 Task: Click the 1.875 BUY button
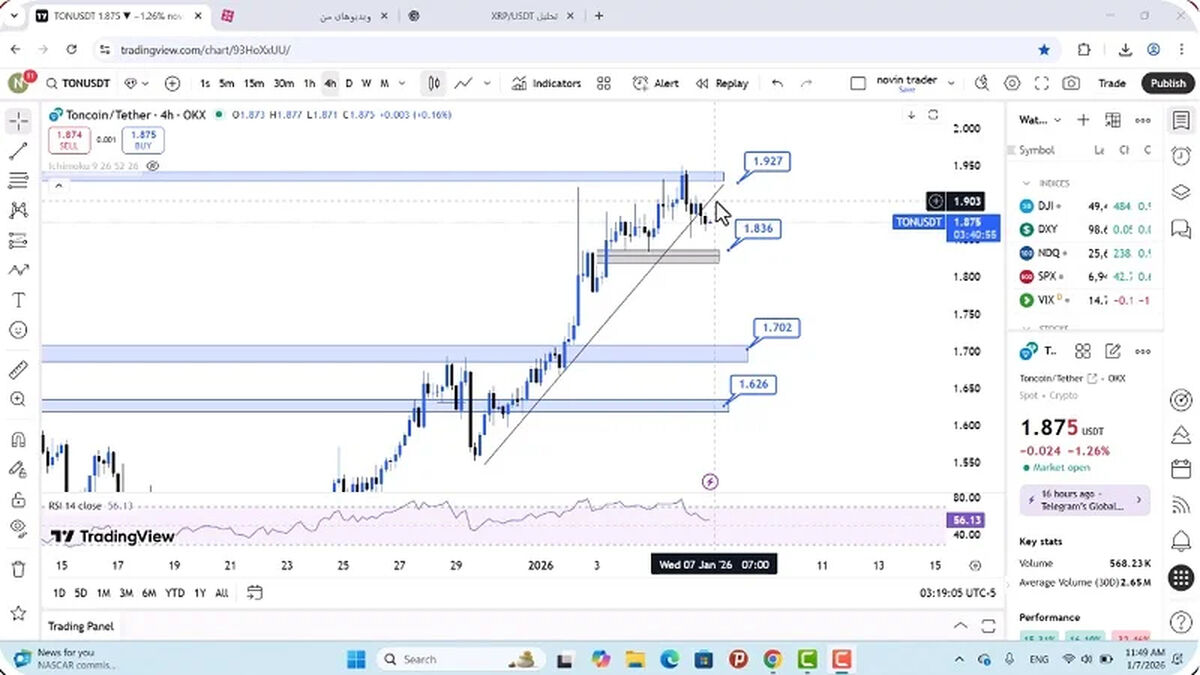pos(143,140)
